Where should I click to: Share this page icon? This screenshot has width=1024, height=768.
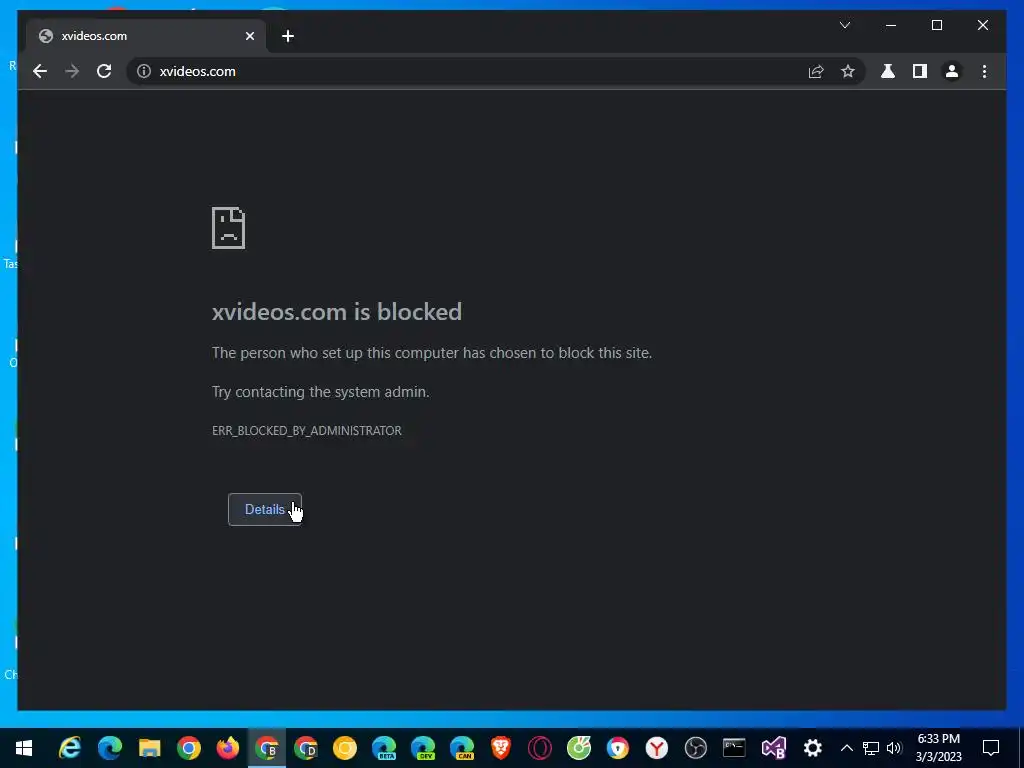pyautogui.click(x=816, y=71)
